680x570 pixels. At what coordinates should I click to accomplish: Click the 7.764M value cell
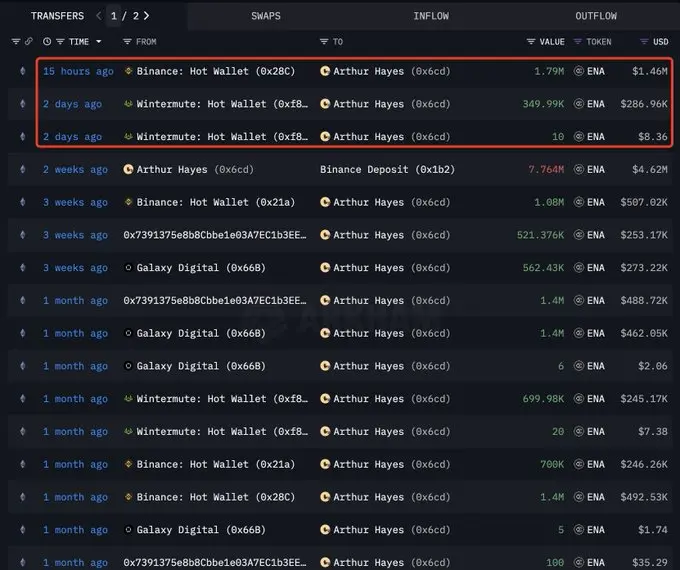[546, 170]
